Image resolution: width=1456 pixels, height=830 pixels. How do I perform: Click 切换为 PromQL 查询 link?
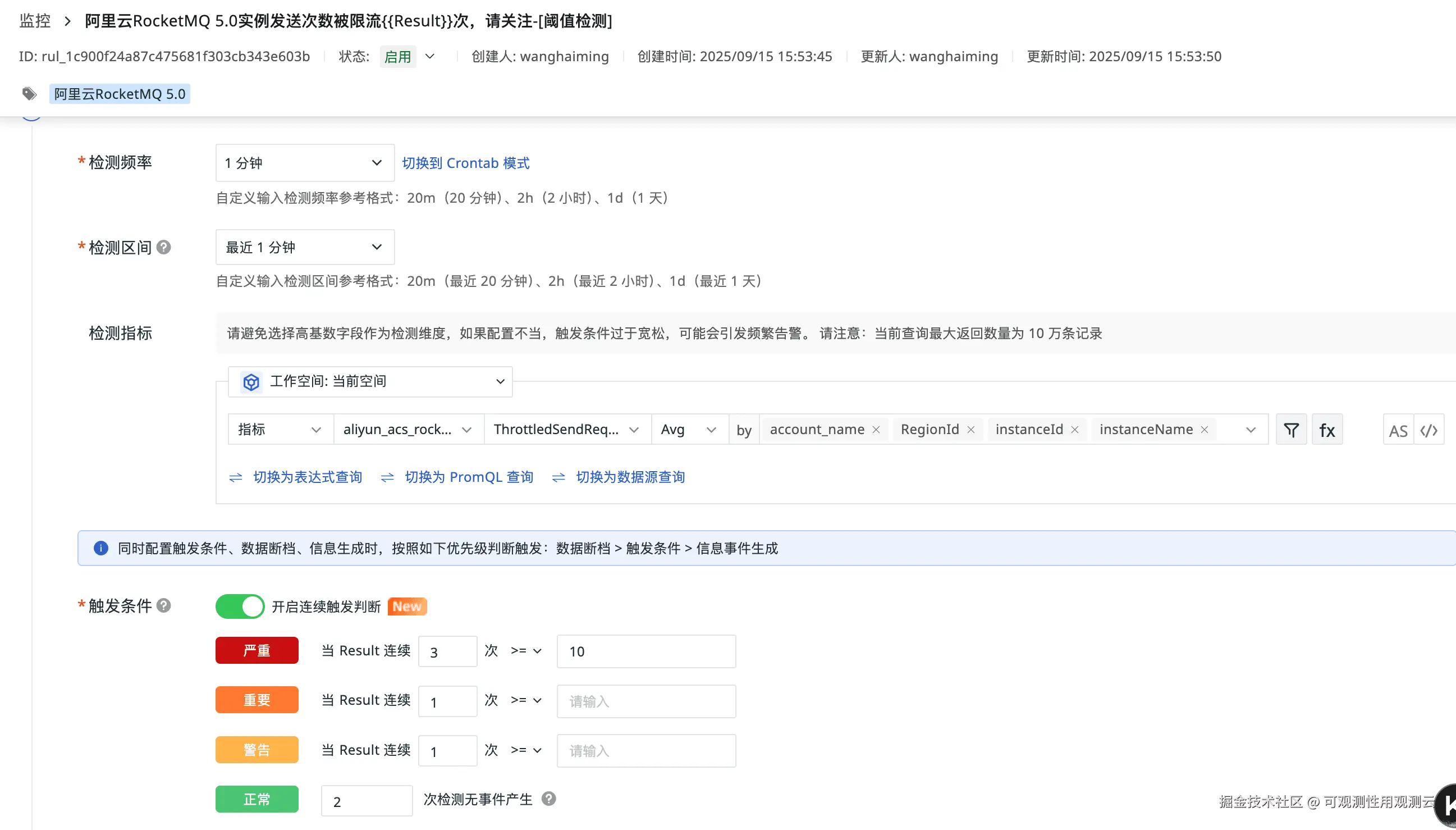(468, 477)
